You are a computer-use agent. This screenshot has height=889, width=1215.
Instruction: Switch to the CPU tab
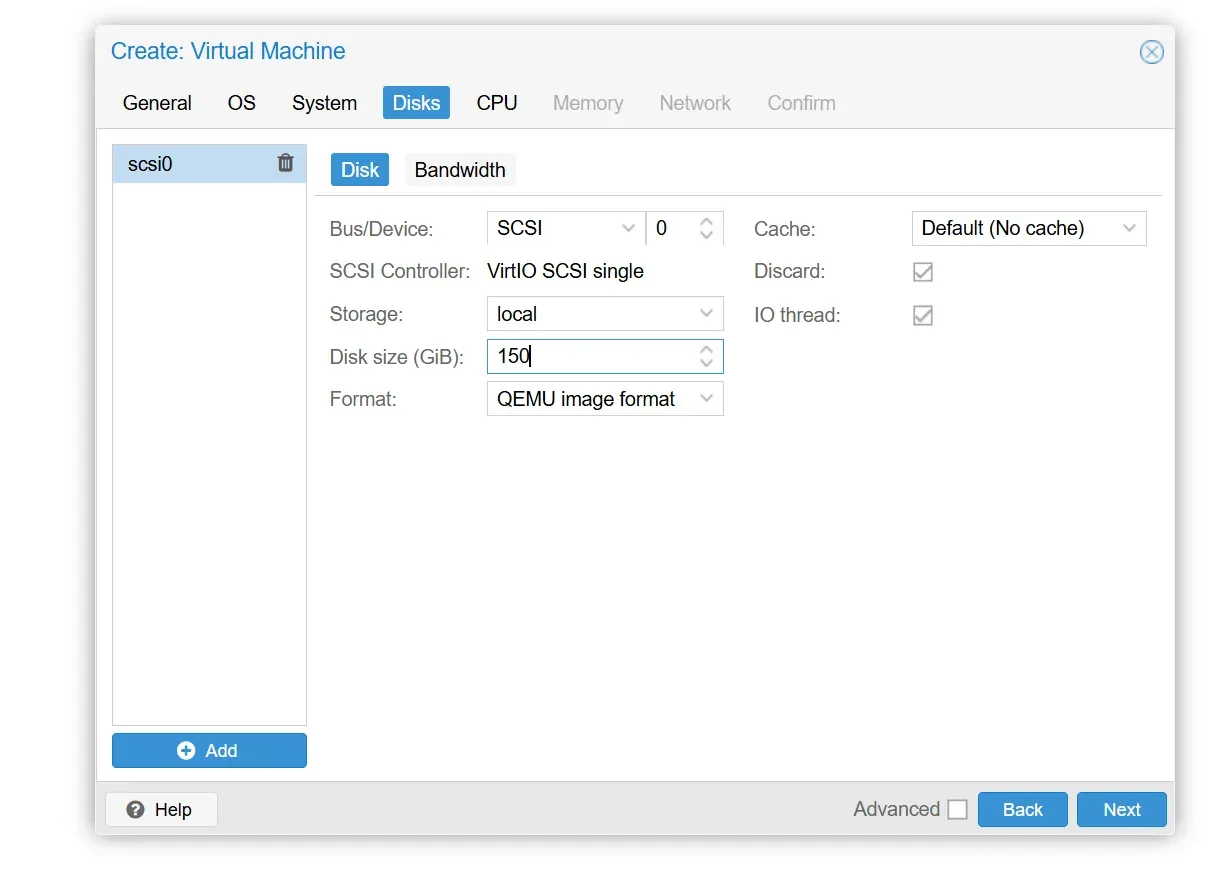497,103
